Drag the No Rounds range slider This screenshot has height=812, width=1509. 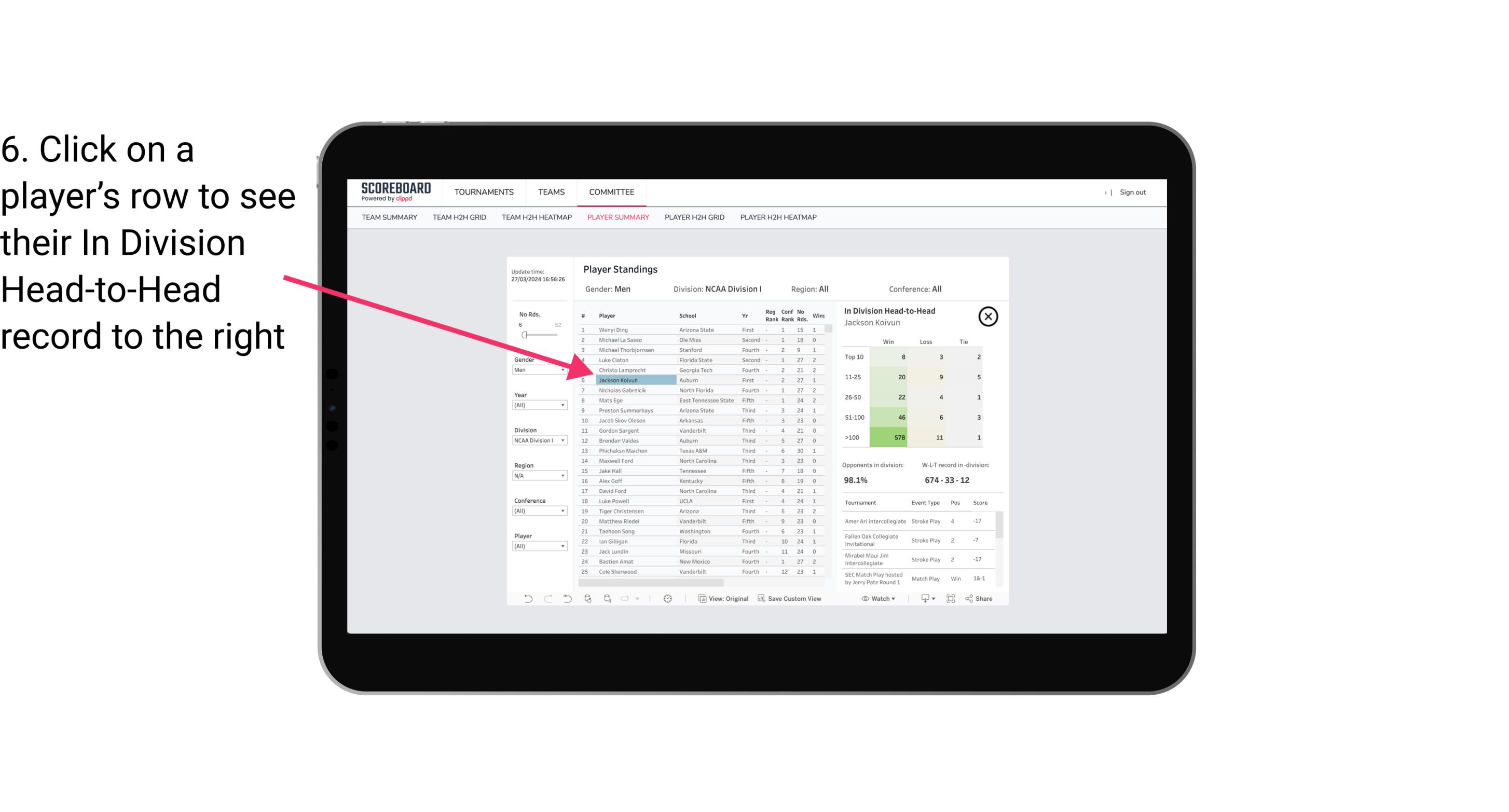524,335
